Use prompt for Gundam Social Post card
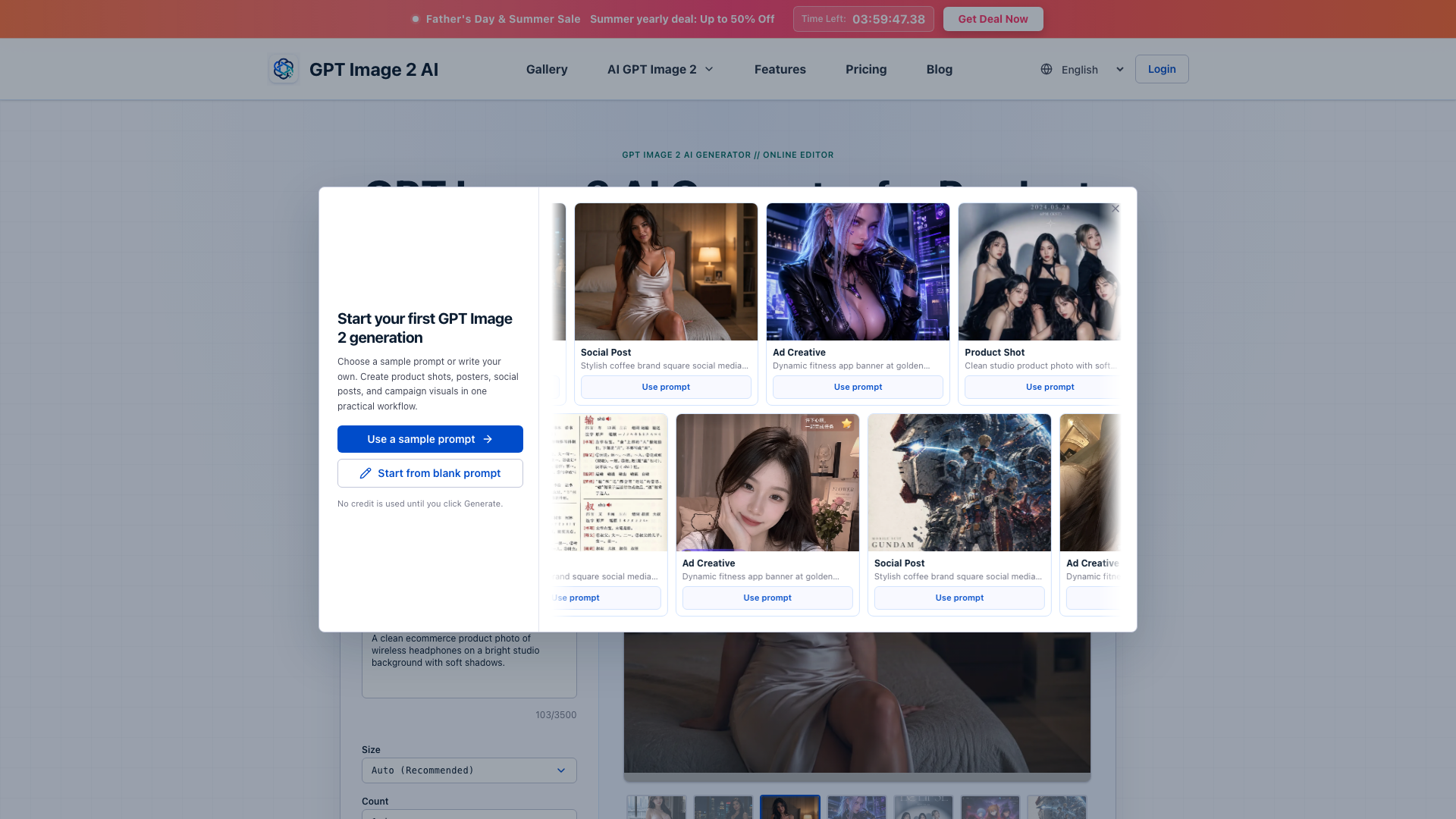 (959, 598)
